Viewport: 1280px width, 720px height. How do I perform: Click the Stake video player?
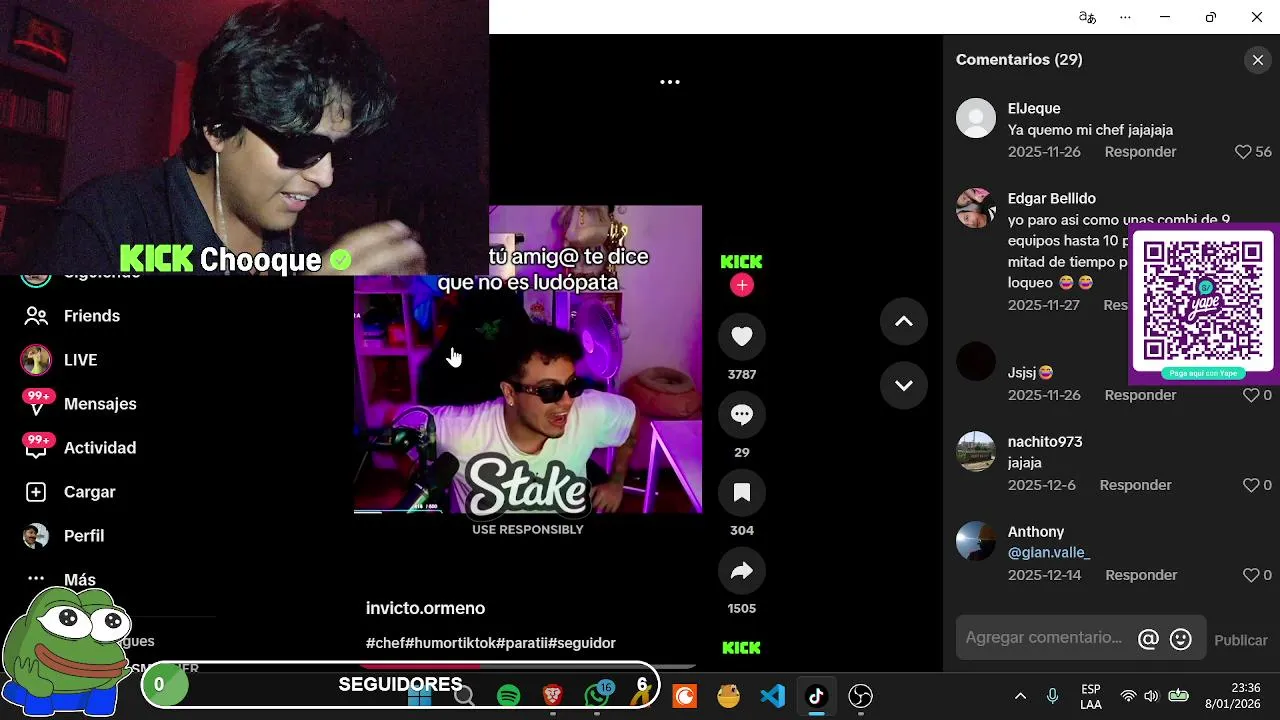pyautogui.click(x=528, y=360)
